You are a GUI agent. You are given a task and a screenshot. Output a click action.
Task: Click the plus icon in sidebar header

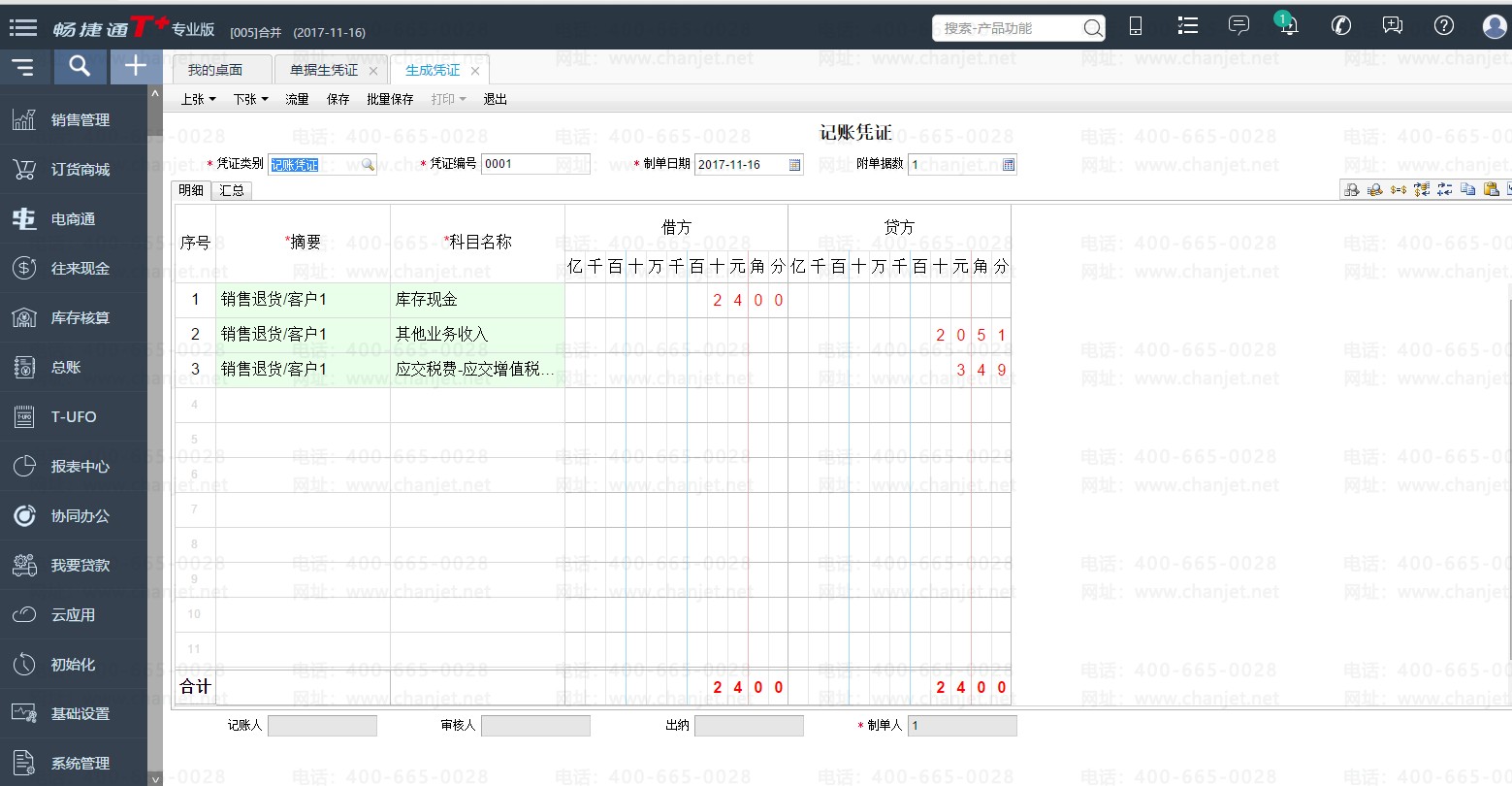(x=136, y=66)
